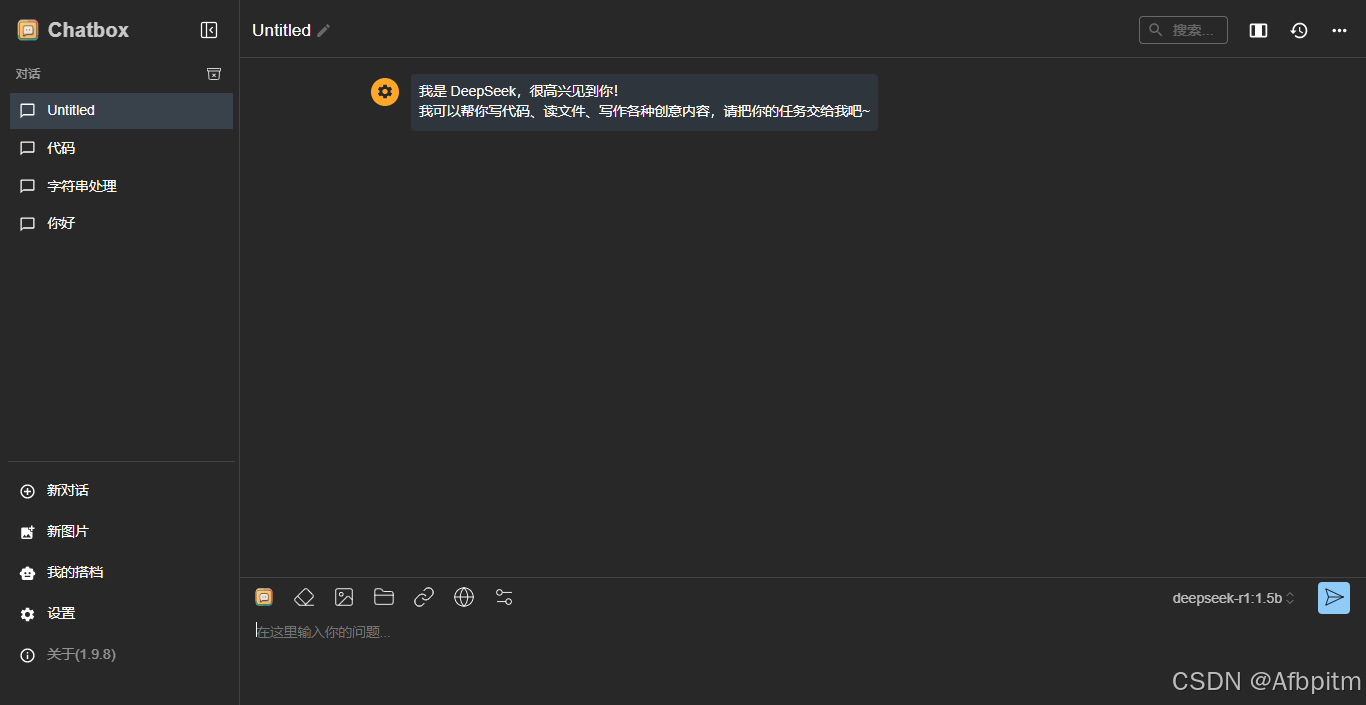This screenshot has width=1366, height=705.
Task: Click the Chatbox icon in input toolbar
Action: pos(264,597)
